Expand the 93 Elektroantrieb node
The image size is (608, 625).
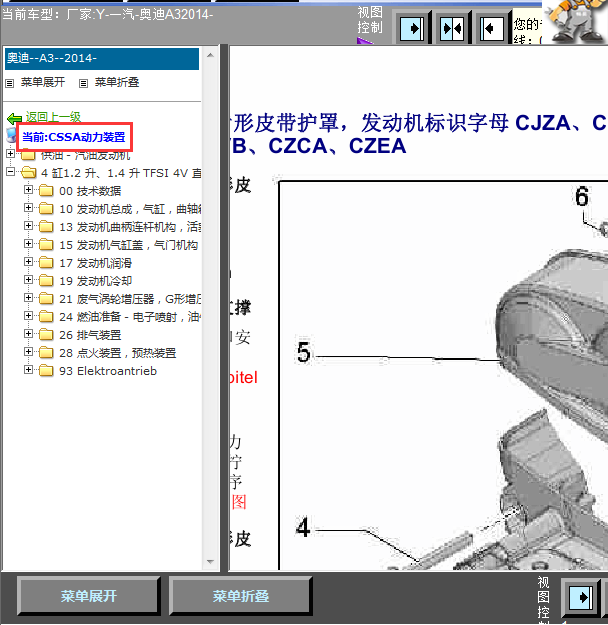(x=28, y=369)
